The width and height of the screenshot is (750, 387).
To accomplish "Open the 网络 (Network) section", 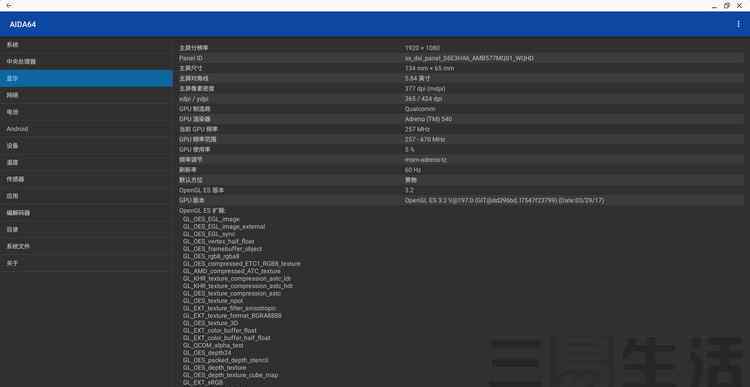I will (x=86, y=95).
